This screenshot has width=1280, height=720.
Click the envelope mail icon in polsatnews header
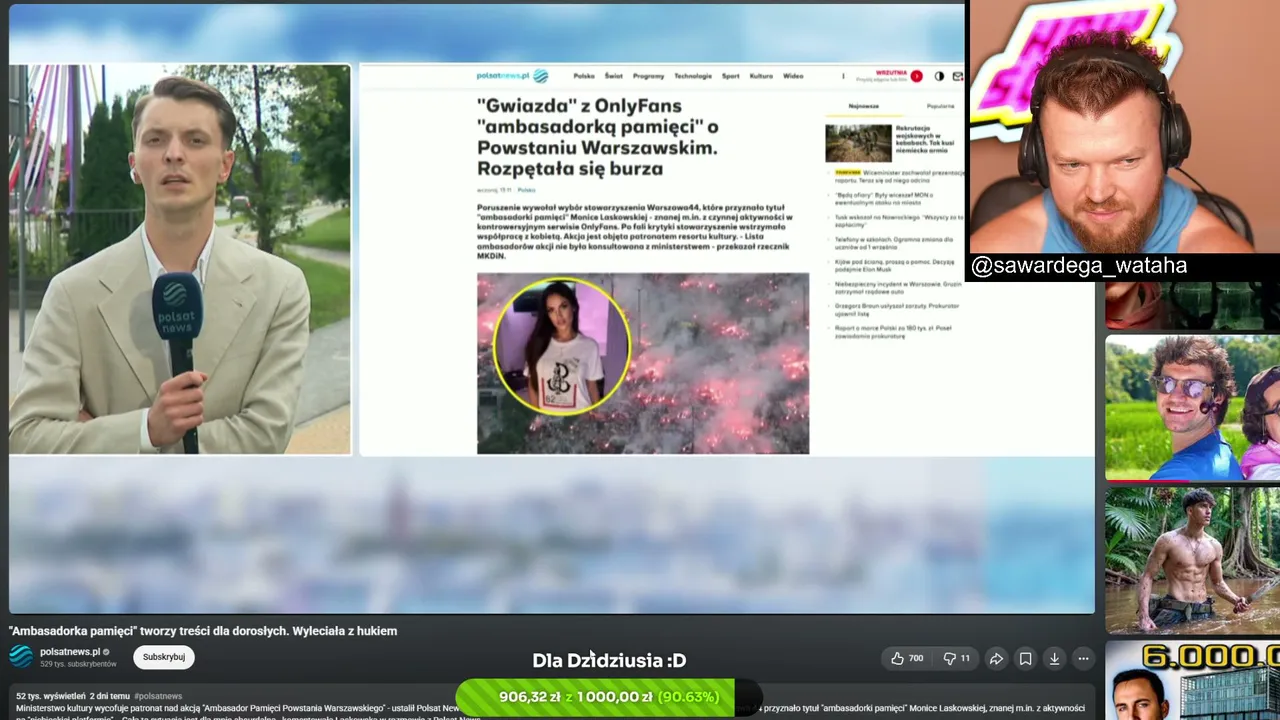957,76
